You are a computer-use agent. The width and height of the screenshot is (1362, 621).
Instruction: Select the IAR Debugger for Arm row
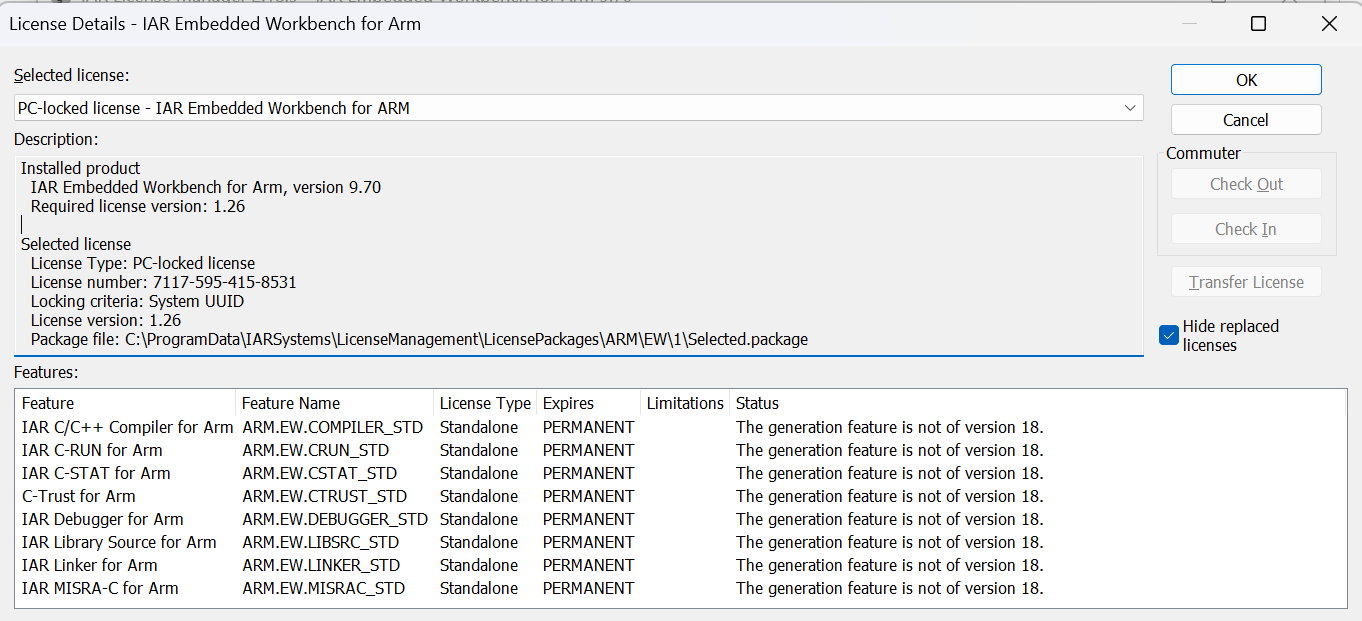pyautogui.click(x=102, y=519)
